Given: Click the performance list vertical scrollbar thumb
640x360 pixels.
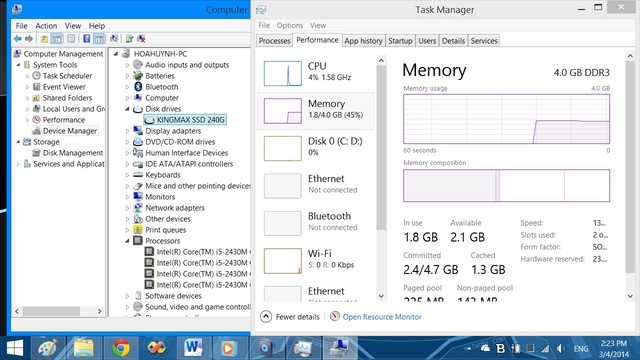Looking at the screenshot, I should click(x=381, y=147).
